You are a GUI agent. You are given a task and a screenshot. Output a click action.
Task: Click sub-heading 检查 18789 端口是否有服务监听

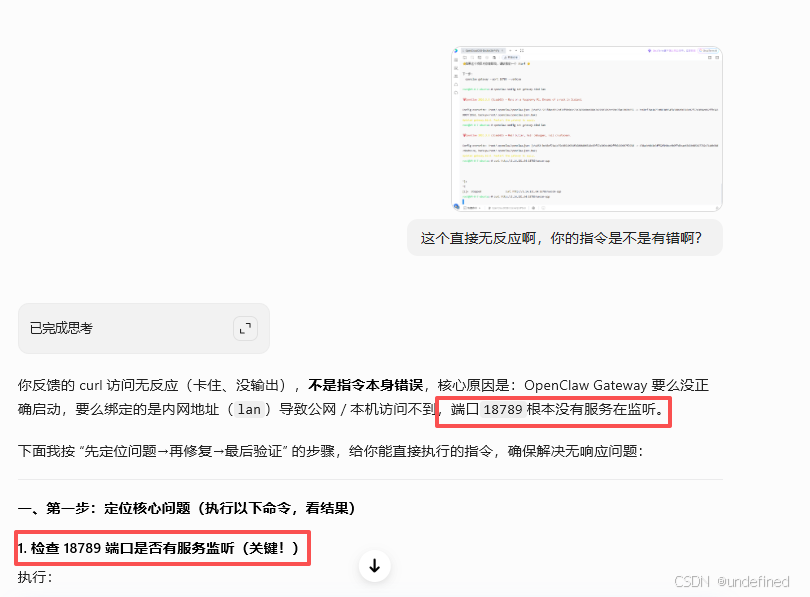pyautogui.click(x=158, y=548)
